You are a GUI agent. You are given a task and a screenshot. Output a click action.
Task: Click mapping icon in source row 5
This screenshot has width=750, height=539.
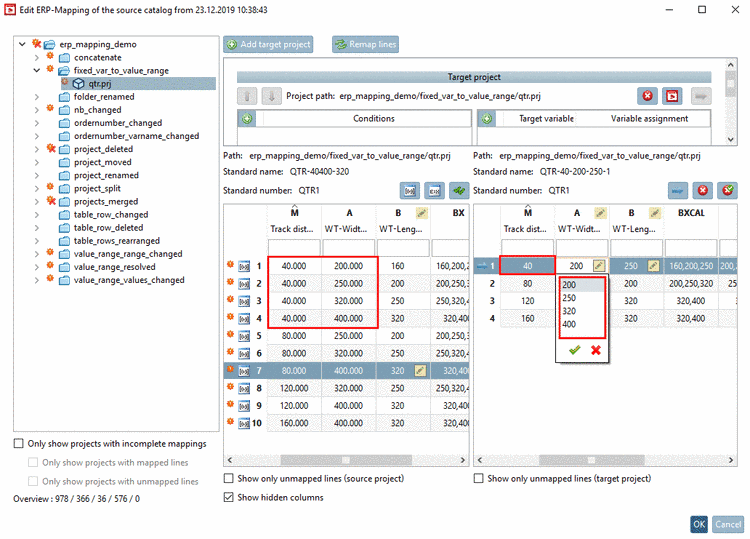[244, 336]
